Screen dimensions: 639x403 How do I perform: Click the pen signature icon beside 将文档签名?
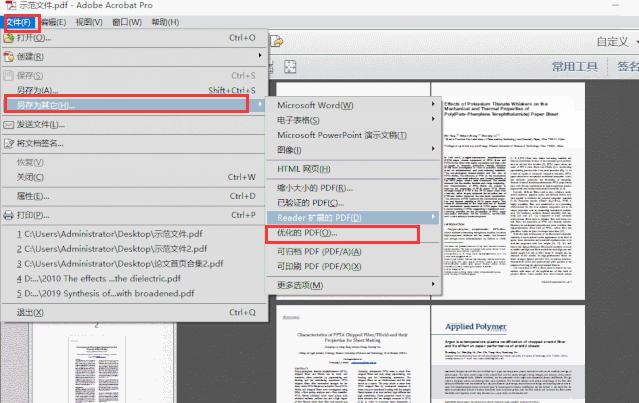pos(9,143)
